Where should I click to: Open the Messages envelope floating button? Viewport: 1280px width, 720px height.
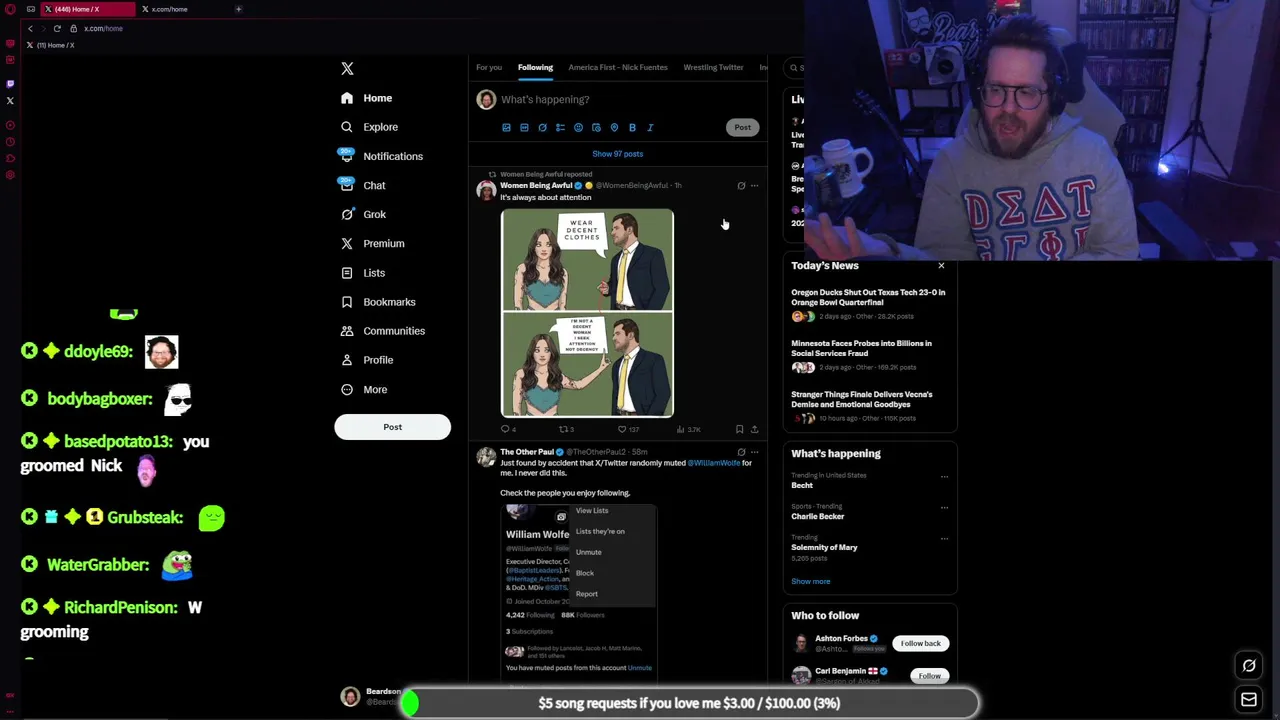click(1249, 700)
